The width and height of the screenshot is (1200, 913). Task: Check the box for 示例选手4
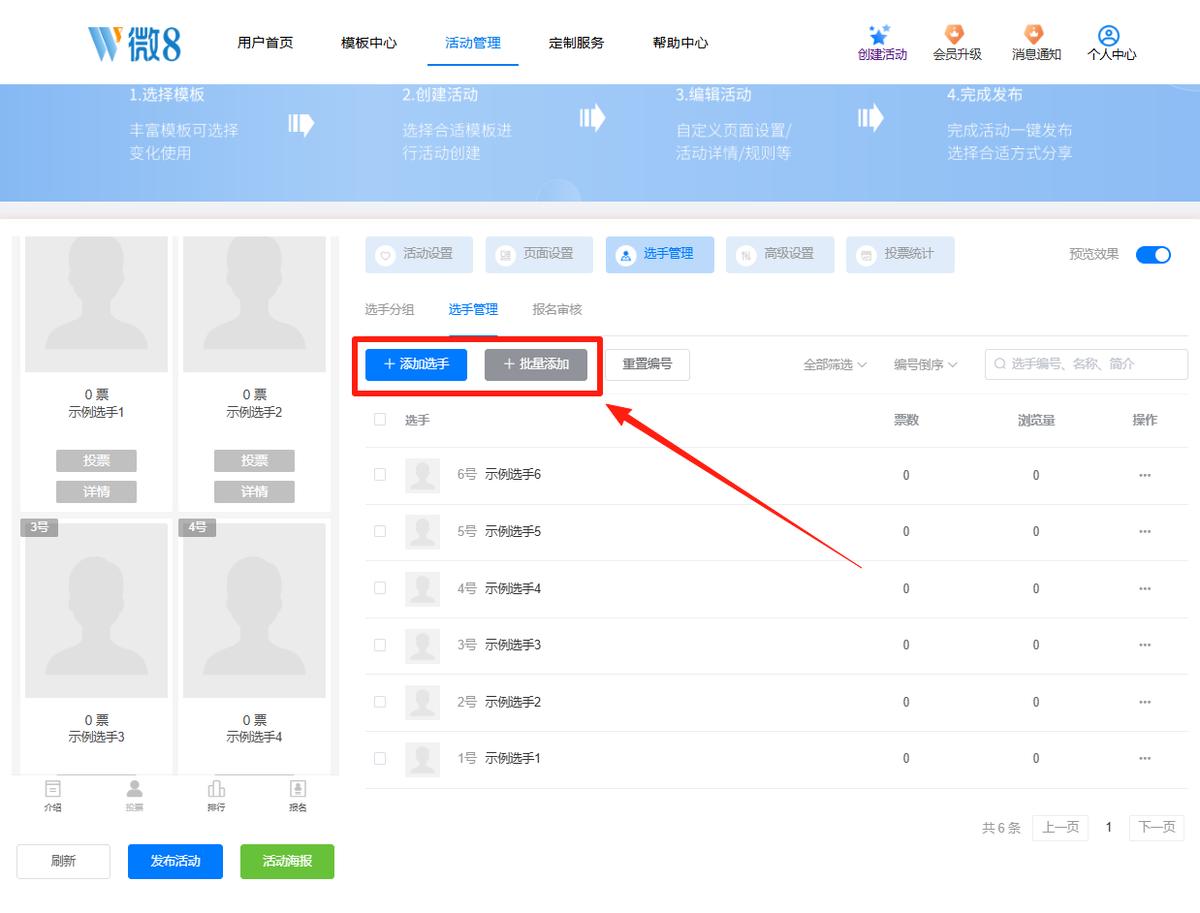380,588
